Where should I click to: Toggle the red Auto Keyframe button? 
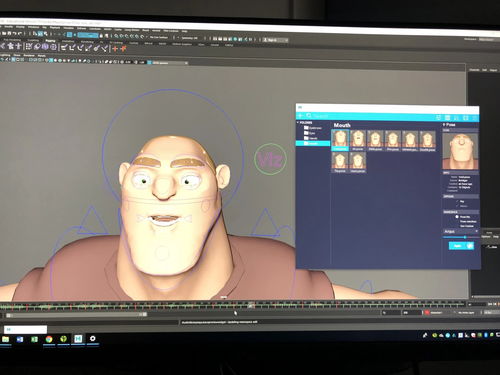pos(427,313)
